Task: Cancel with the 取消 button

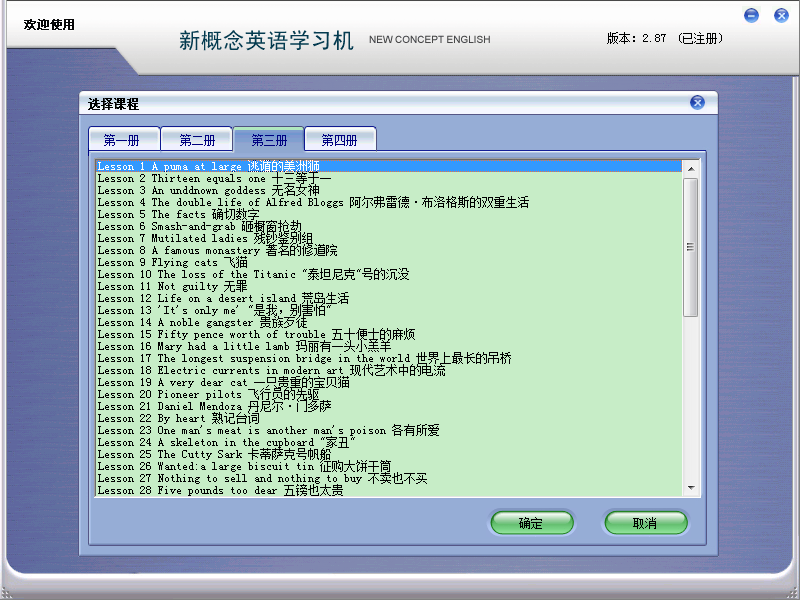Action: (646, 523)
